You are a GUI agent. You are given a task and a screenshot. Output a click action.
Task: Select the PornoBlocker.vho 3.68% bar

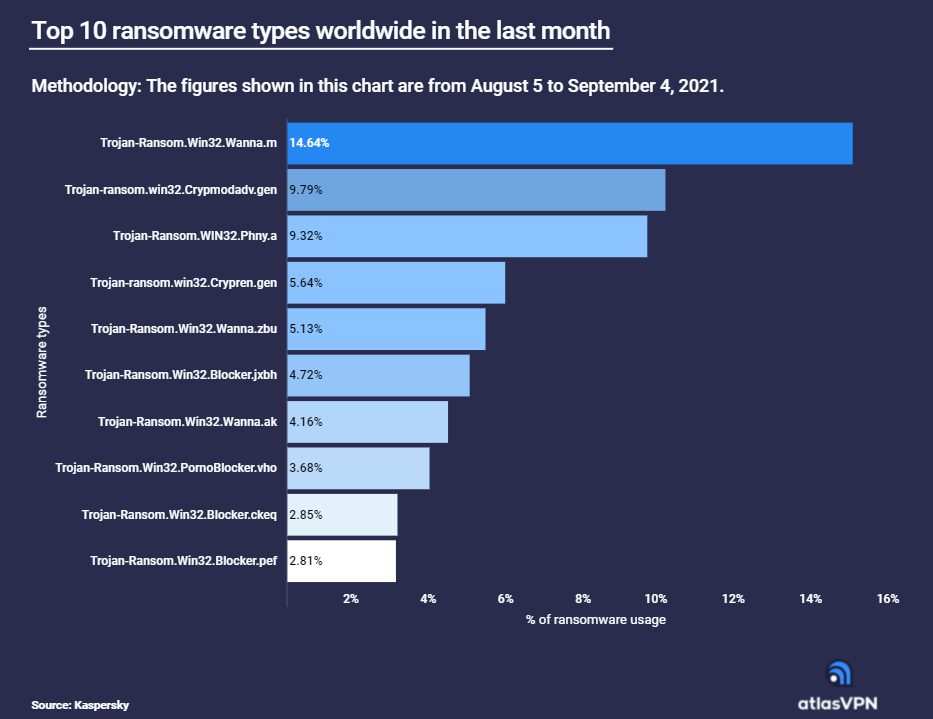(358, 468)
